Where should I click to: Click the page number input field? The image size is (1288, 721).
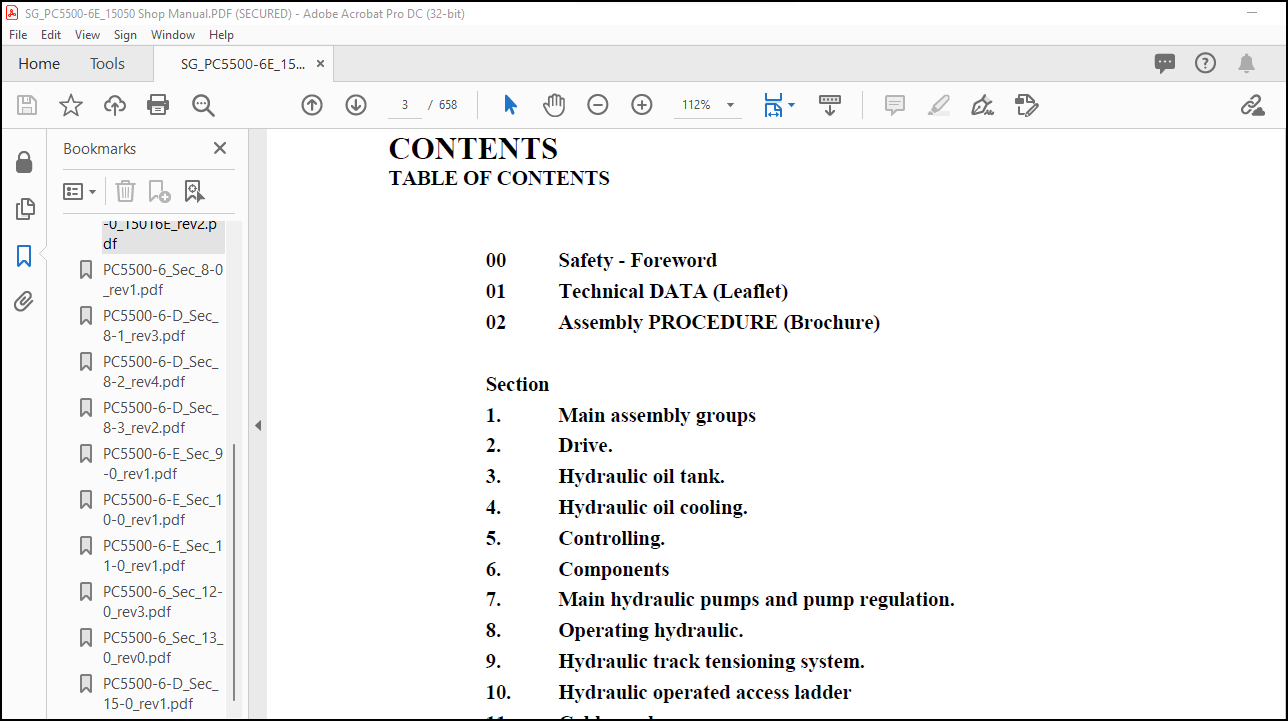coord(404,105)
